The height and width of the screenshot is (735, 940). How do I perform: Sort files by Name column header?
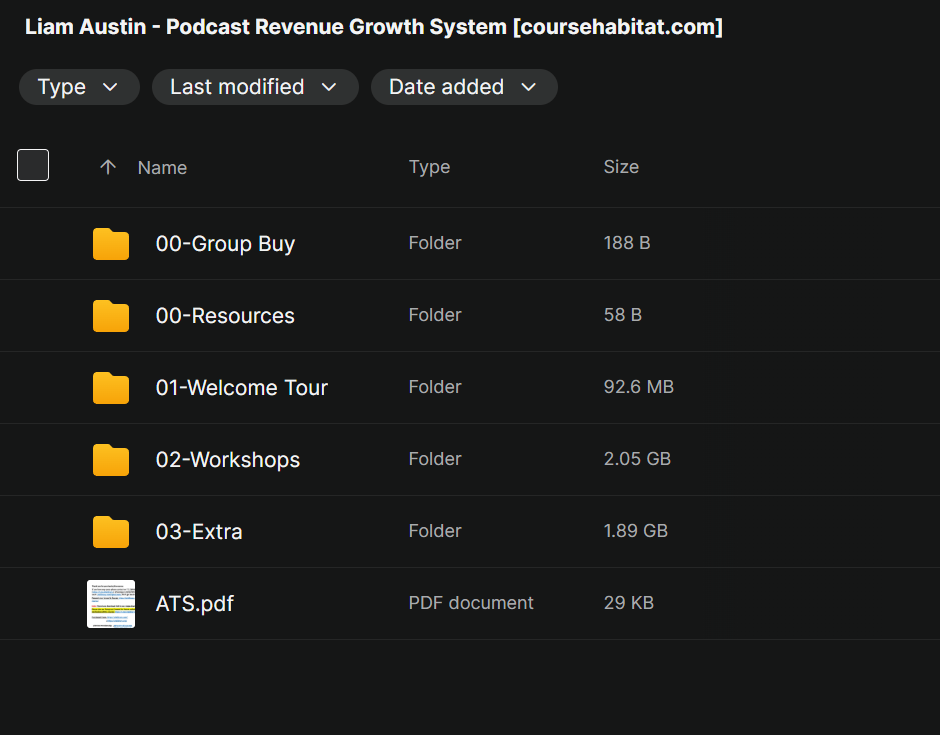[162, 168]
